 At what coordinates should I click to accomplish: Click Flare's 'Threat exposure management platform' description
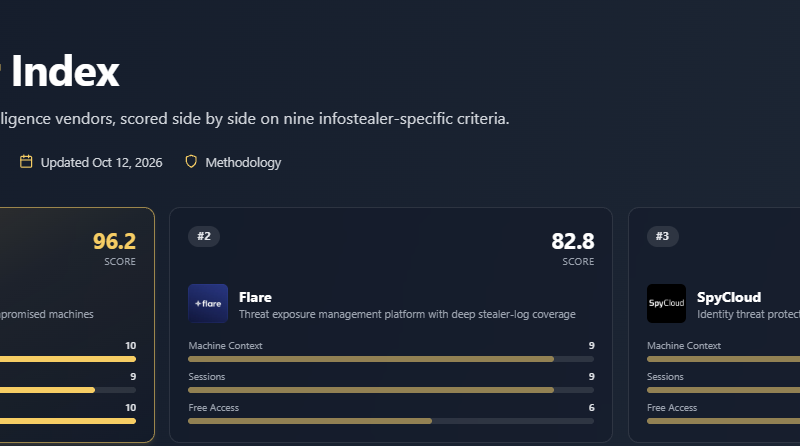coord(407,314)
